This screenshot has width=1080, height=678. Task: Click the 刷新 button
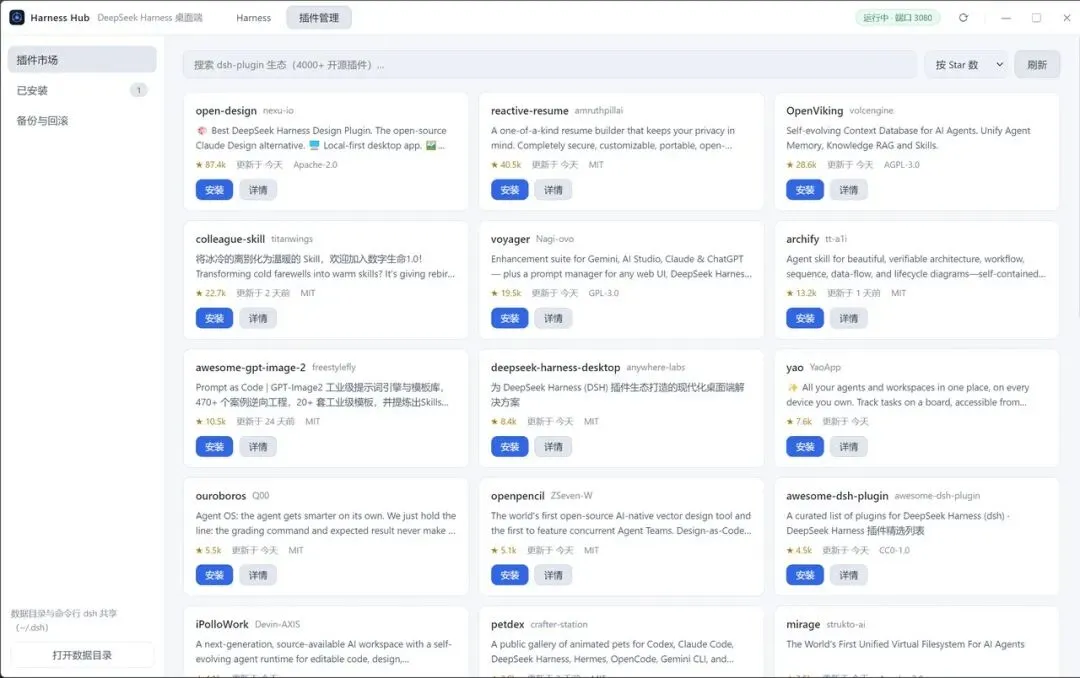tap(1037, 65)
